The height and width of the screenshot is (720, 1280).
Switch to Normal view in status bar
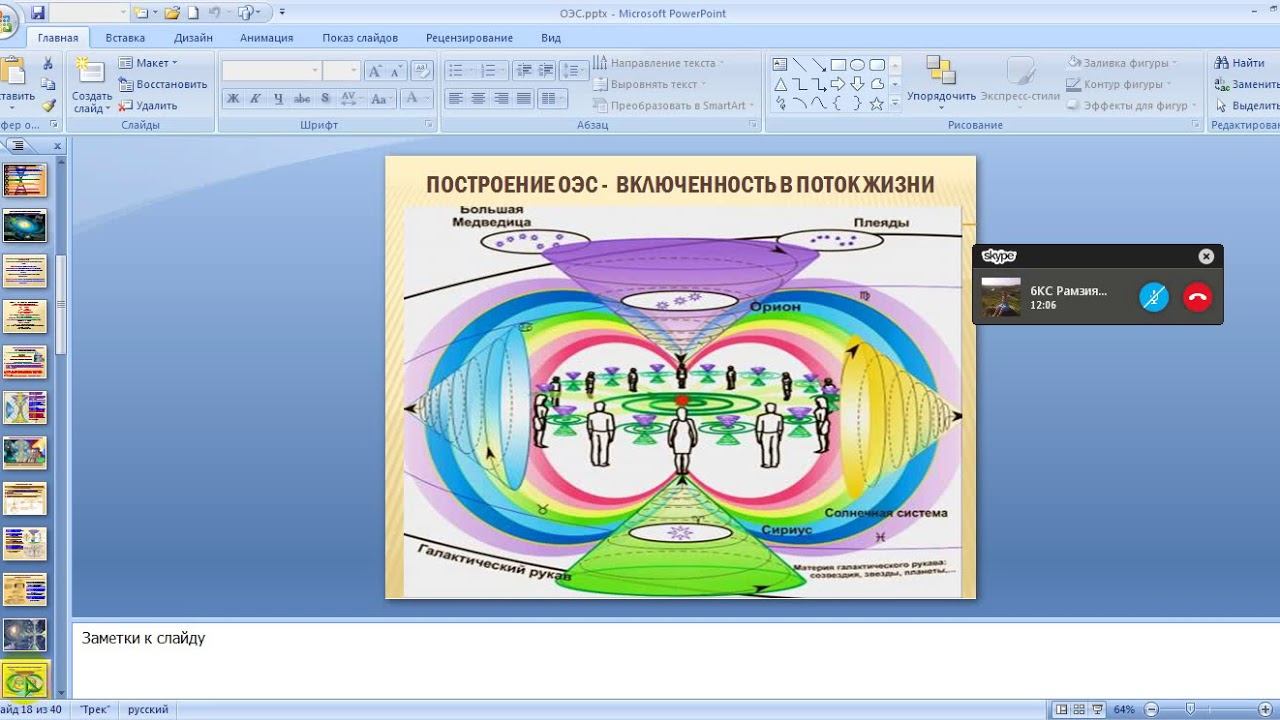click(1062, 710)
